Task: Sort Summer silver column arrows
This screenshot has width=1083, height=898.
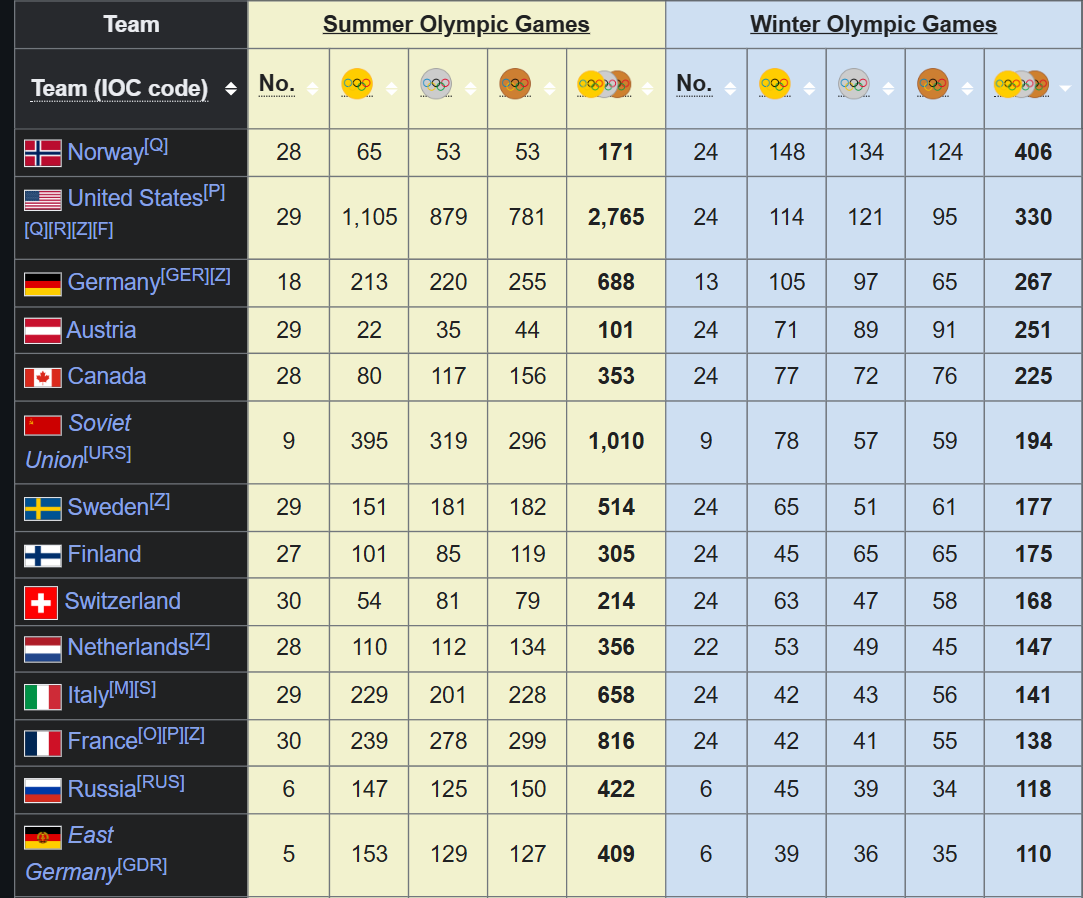Action: 470,88
